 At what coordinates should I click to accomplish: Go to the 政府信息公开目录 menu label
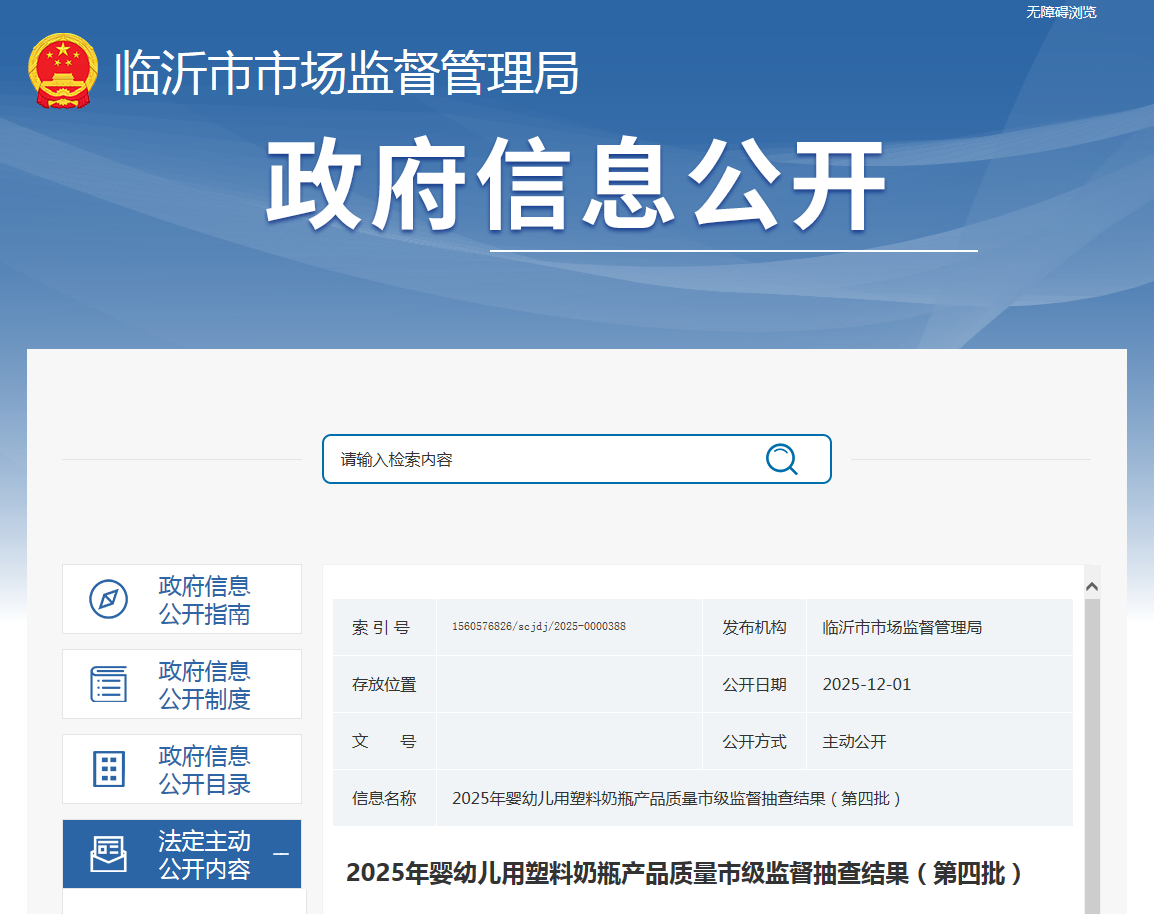click(204, 770)
